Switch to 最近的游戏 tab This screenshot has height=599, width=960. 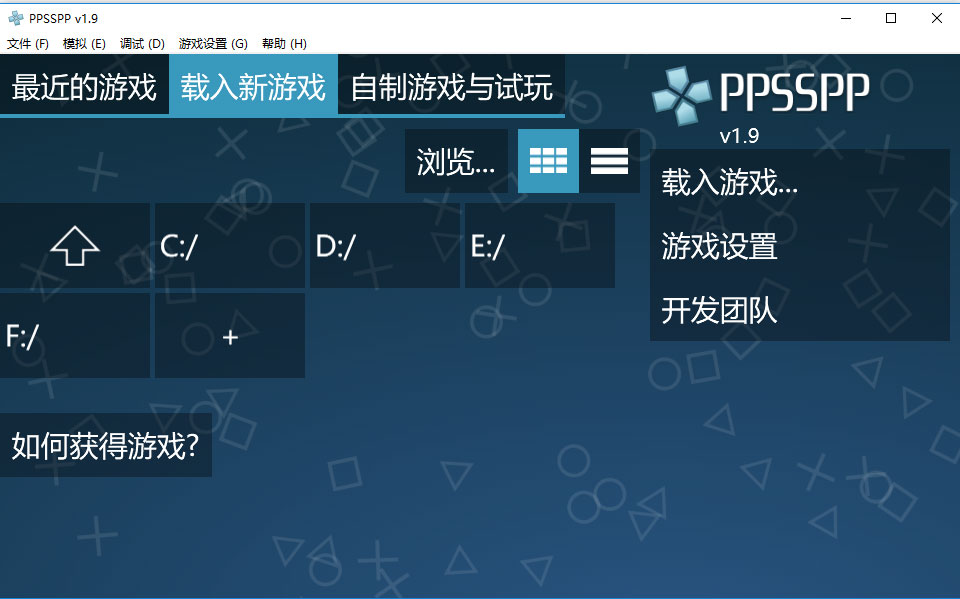[x=84, y=86]
